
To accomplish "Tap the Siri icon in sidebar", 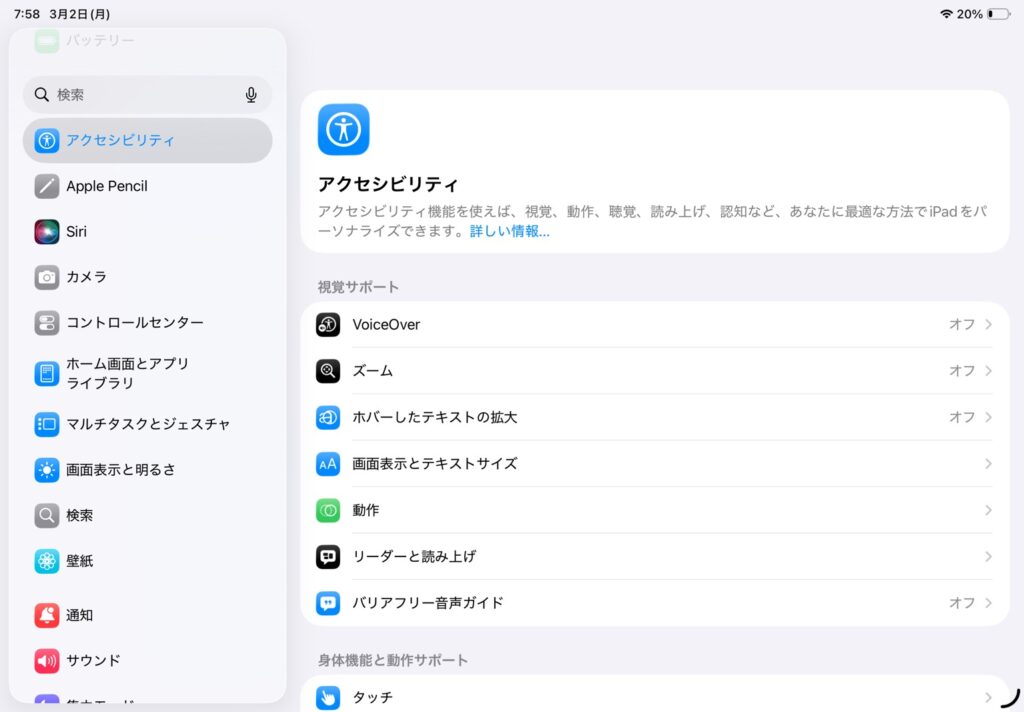I will click(x=47, y=231).
